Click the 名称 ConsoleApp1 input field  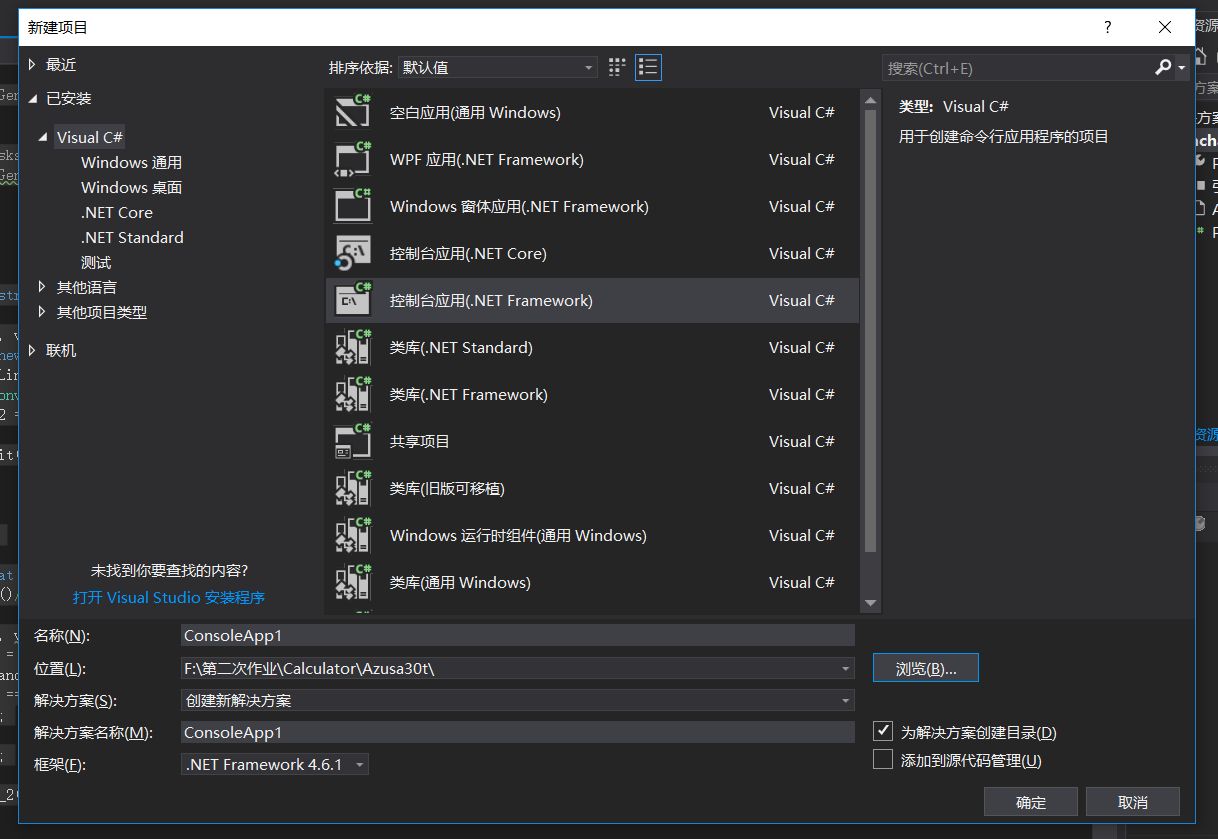tap(518, 635)
